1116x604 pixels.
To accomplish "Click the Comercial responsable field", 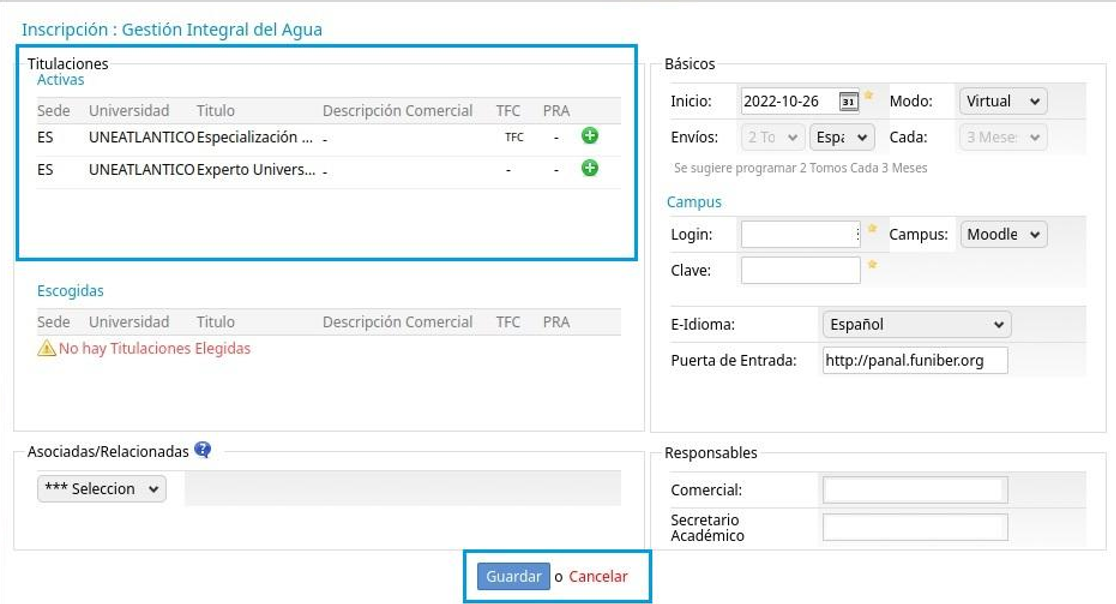I will pos(914,490).
